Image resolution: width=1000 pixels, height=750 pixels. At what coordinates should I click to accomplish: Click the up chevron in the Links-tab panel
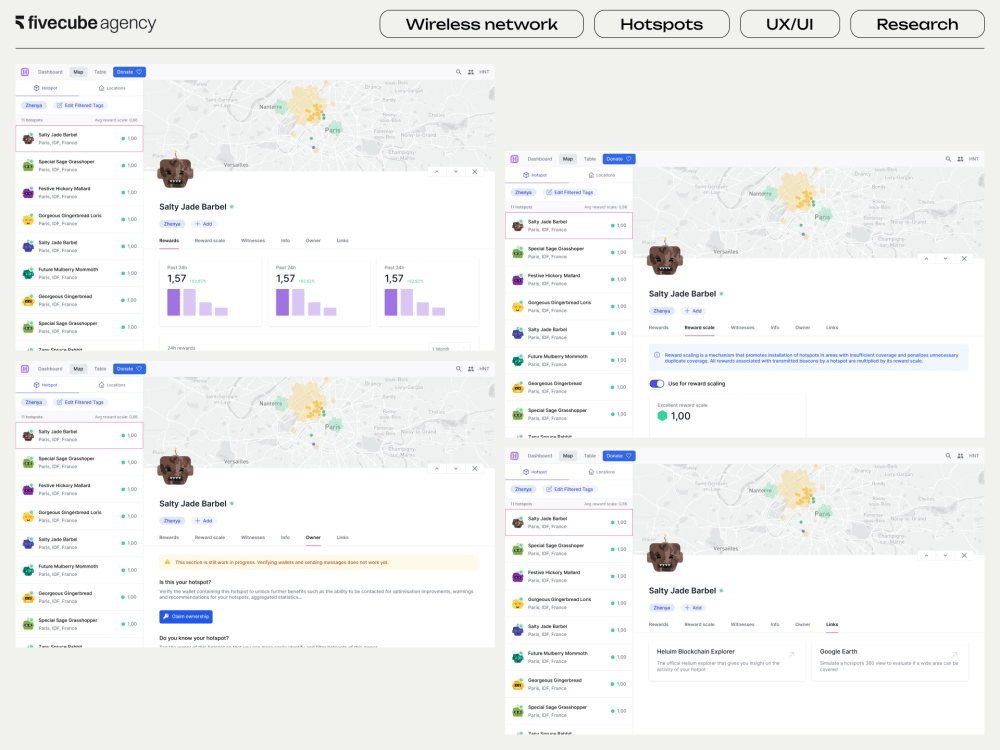(927, 555)
